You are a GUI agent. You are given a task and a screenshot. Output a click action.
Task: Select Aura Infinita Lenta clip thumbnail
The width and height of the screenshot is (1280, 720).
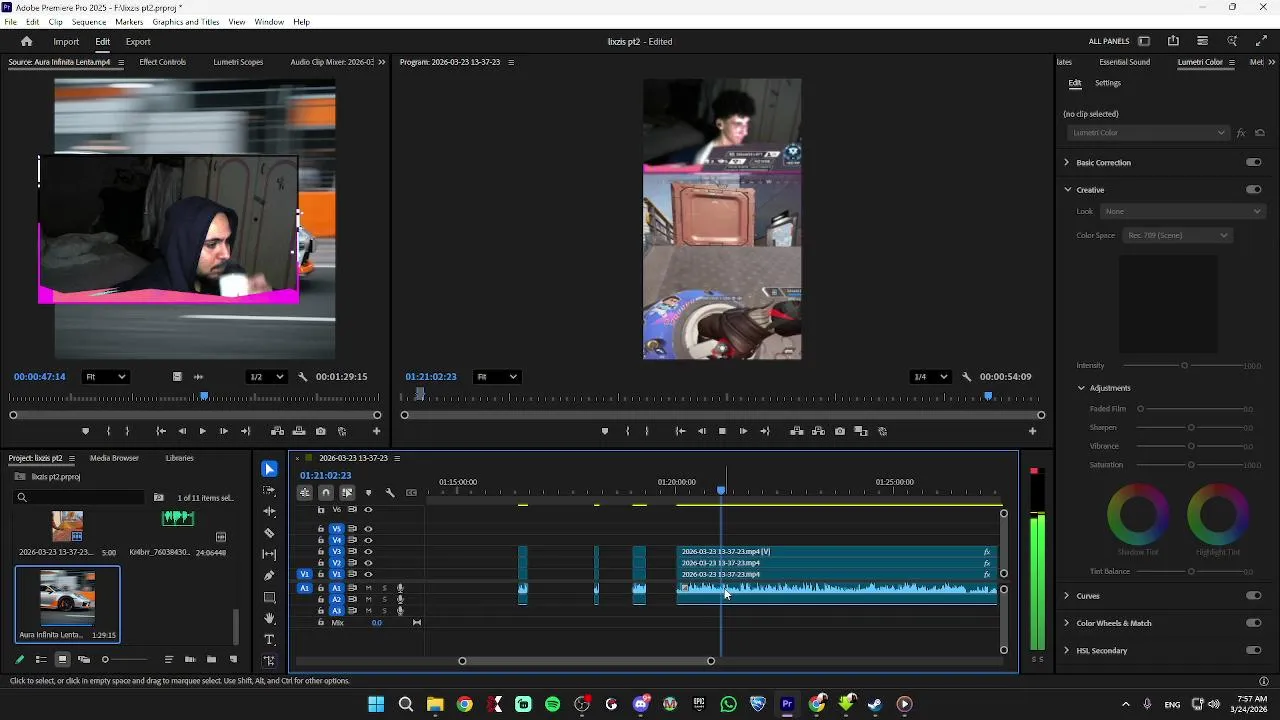[67, 598]
